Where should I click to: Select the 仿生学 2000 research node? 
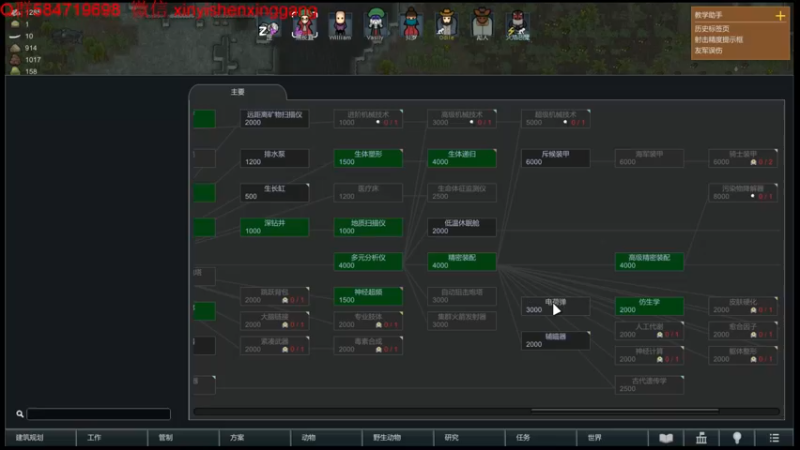pyautogui.click(x=649, y=306)
